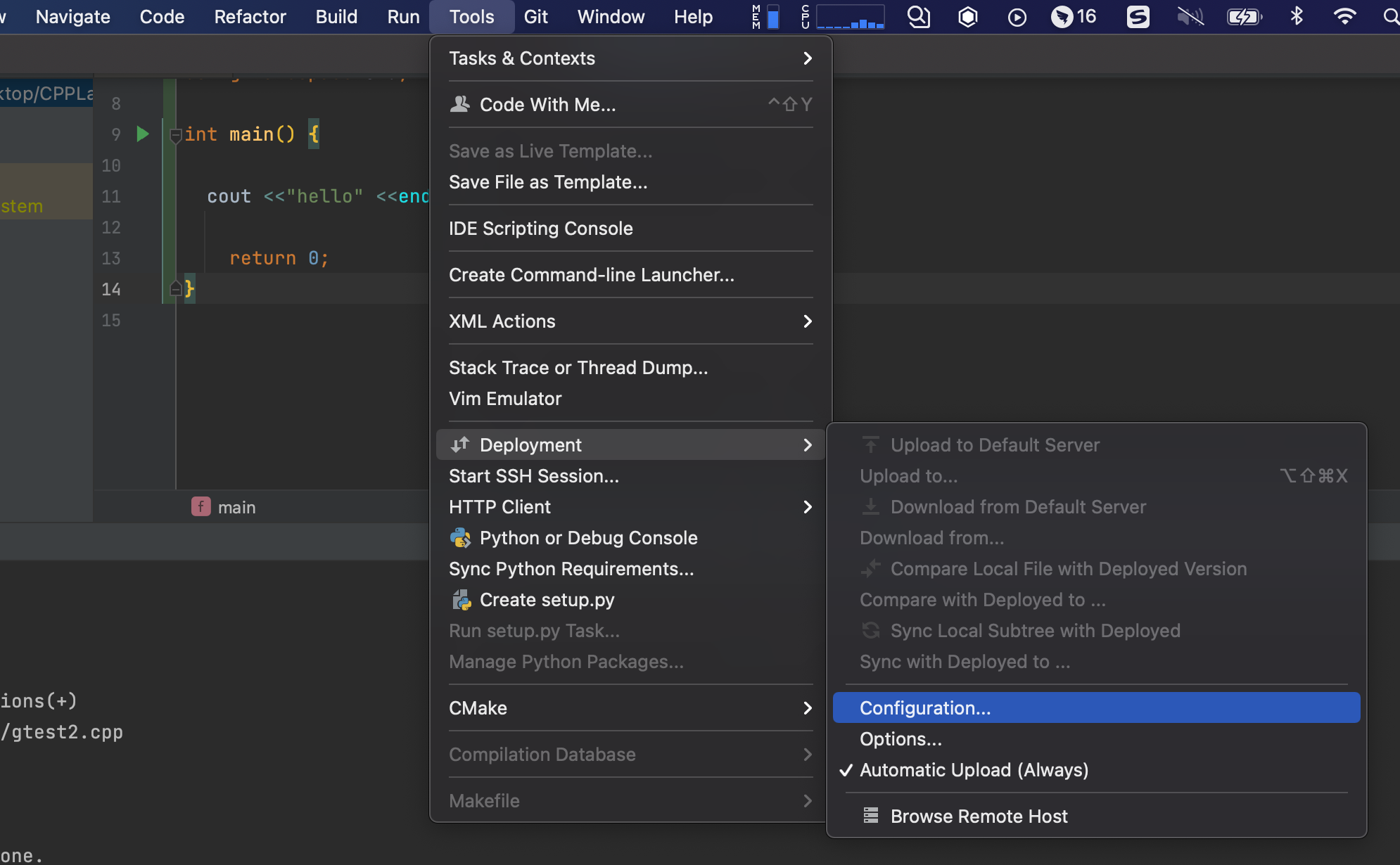This screenshot has width=1400, height=865.
Task: Expand the CMake submenu arrow
Action: 807,708
